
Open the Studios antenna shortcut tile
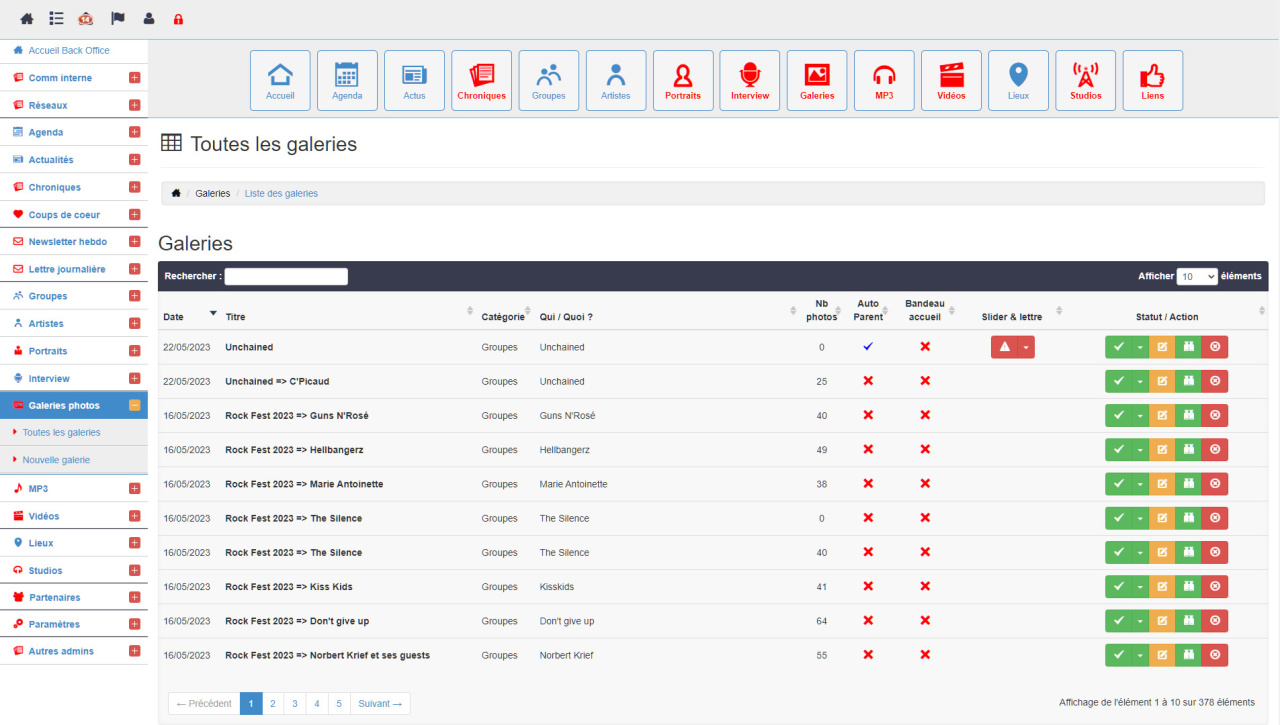click(x=1085, y=80)
